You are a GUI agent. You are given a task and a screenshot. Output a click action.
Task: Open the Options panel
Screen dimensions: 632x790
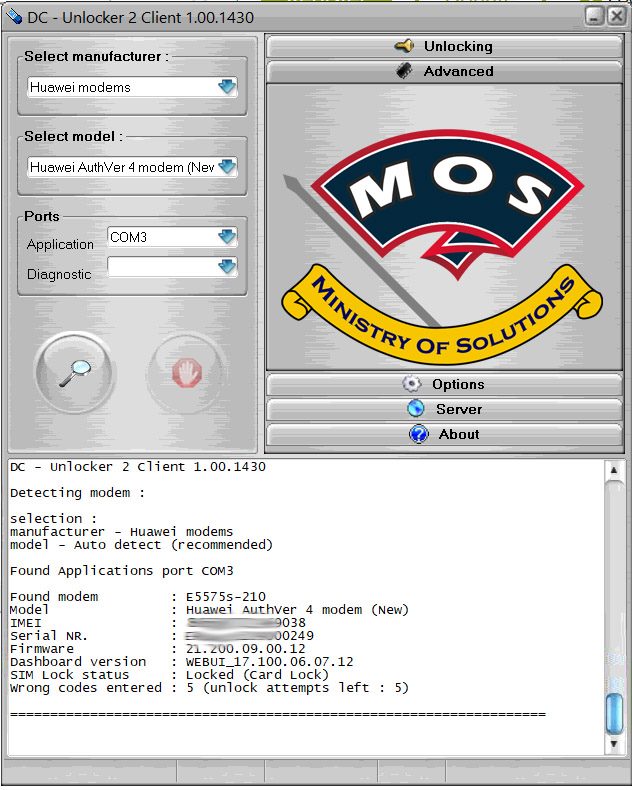[x=444, y=384]
